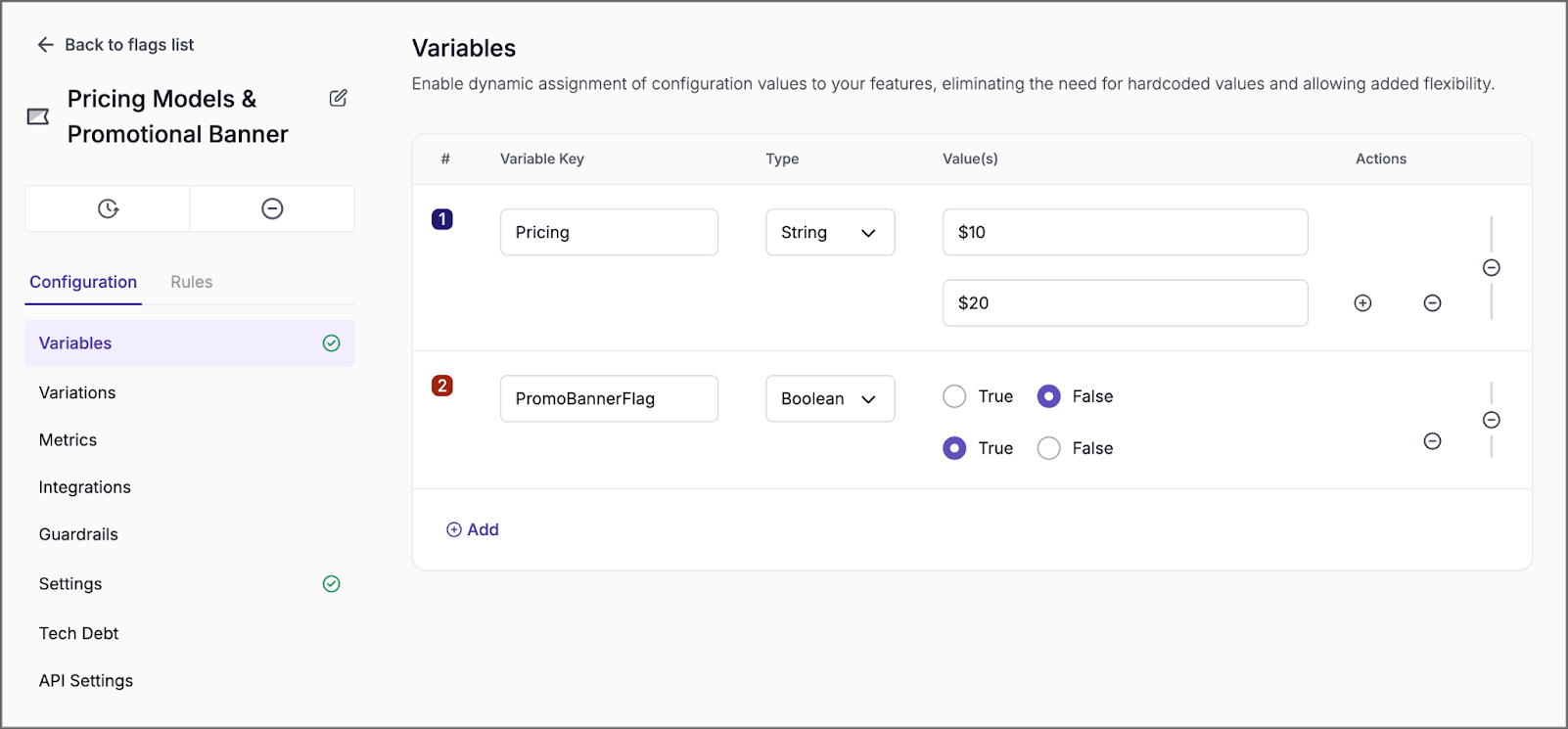Edit the flag name with the pencil icon
1568x729 pixels.
pyautogui.click(x=338, y=98)
